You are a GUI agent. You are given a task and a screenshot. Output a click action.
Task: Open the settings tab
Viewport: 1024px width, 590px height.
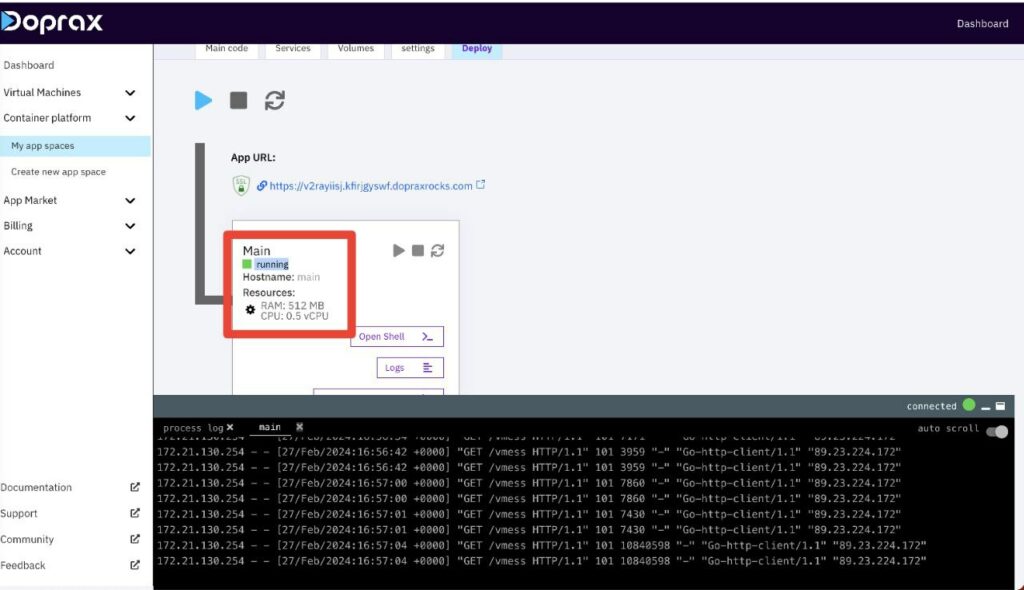pyautogui.click(x=418, y=49)
